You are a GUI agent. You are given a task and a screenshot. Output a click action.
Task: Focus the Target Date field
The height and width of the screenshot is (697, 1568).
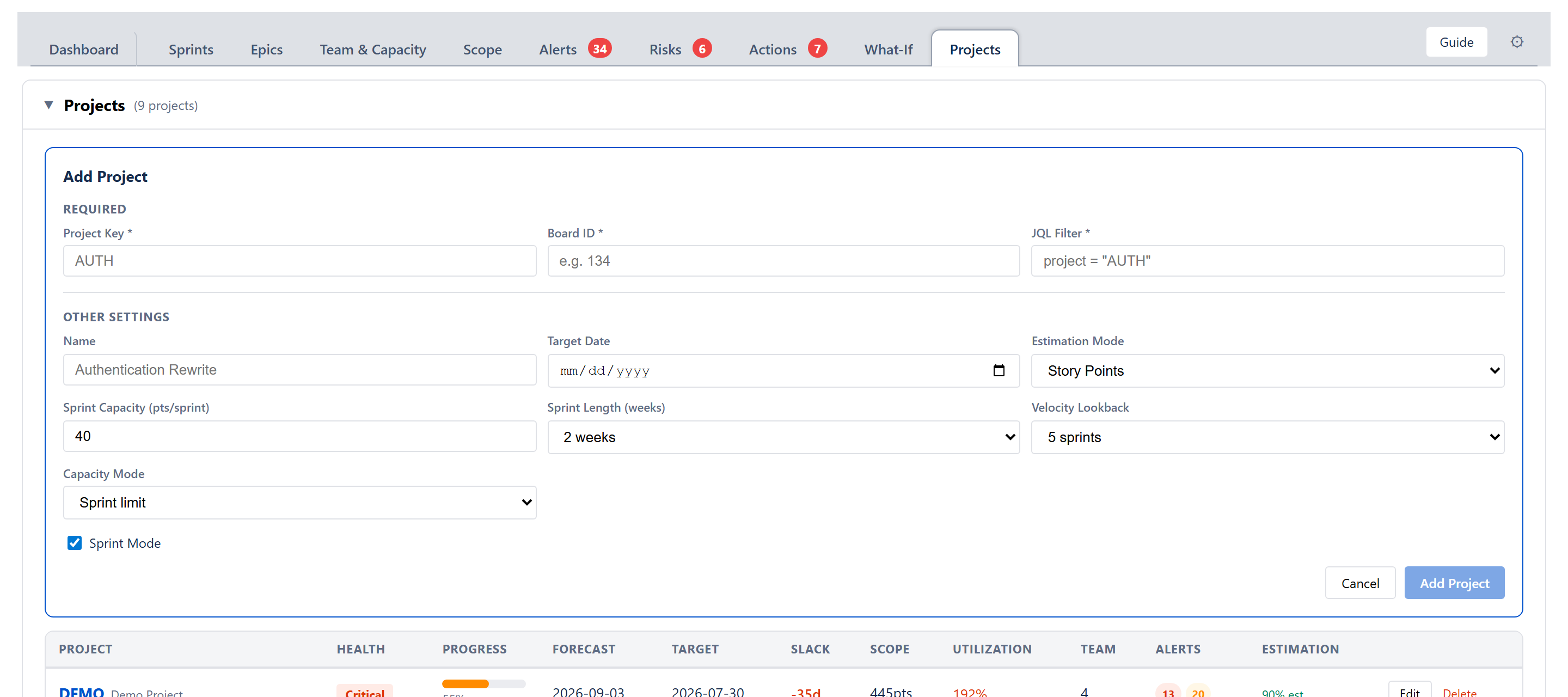[x=783, y=370]
